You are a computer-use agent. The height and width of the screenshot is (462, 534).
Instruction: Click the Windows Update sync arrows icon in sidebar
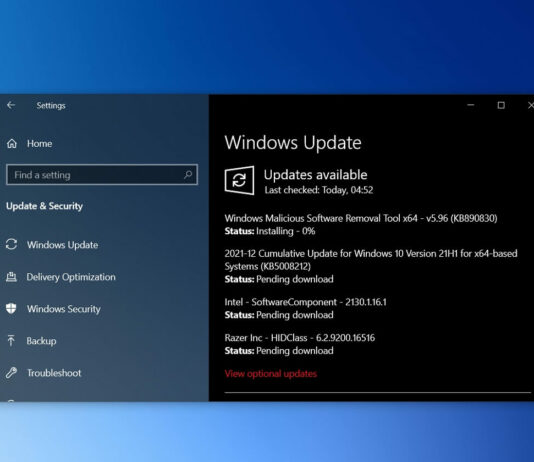tap(11, 244)
